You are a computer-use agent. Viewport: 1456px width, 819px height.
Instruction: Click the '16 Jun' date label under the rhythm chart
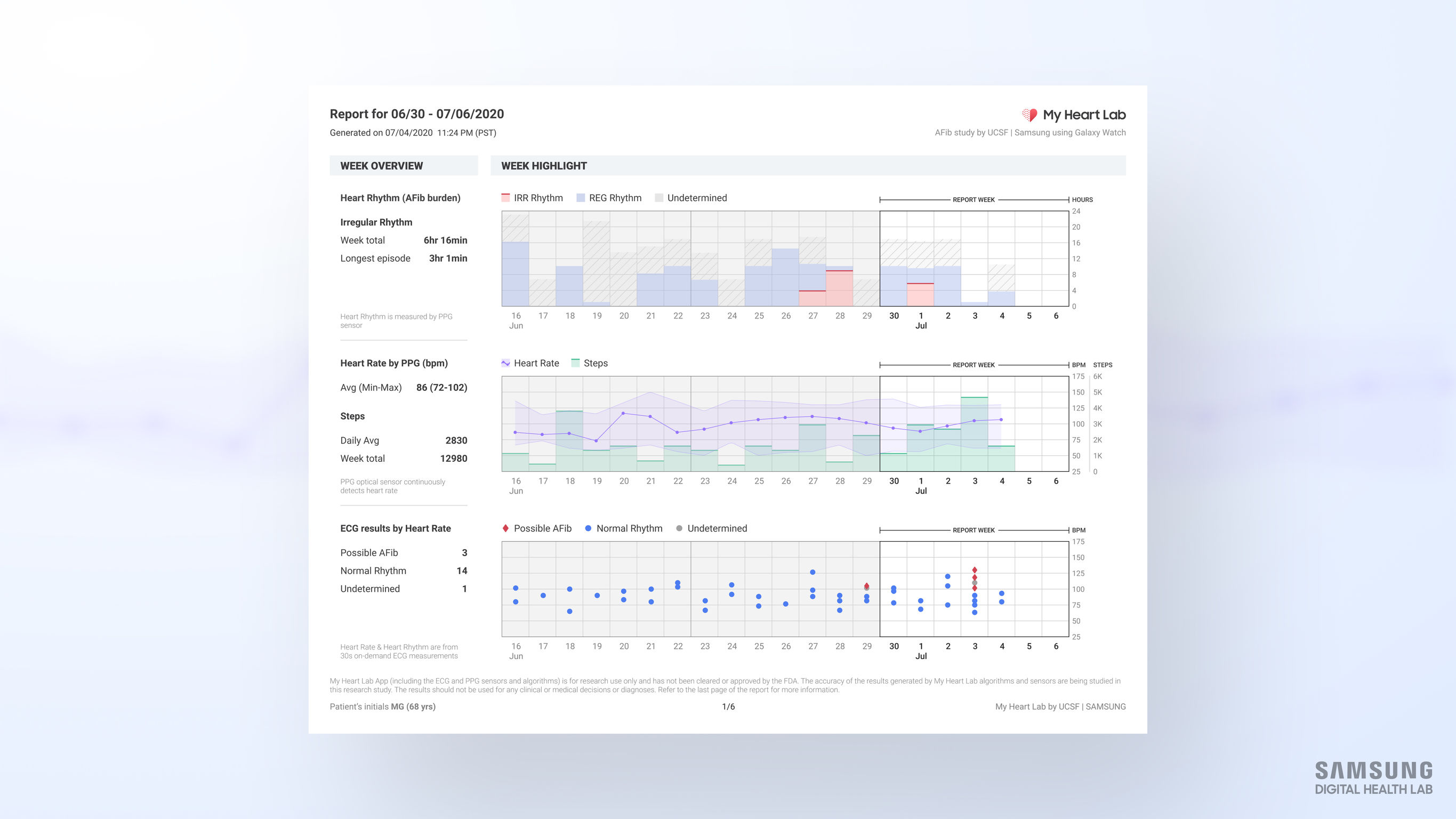(516, 320)
